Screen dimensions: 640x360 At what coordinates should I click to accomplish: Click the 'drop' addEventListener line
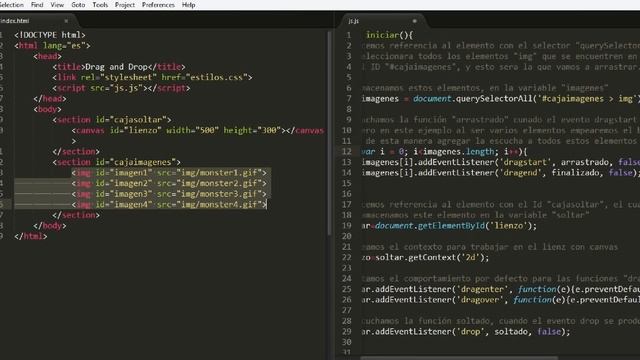coord(466,332)
